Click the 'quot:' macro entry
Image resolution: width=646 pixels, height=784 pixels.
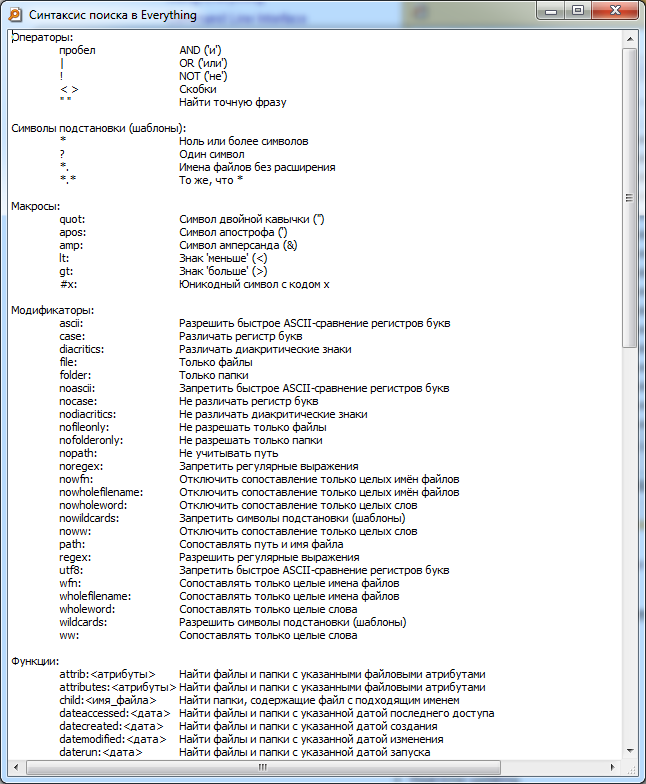click(x=72, y=220)
